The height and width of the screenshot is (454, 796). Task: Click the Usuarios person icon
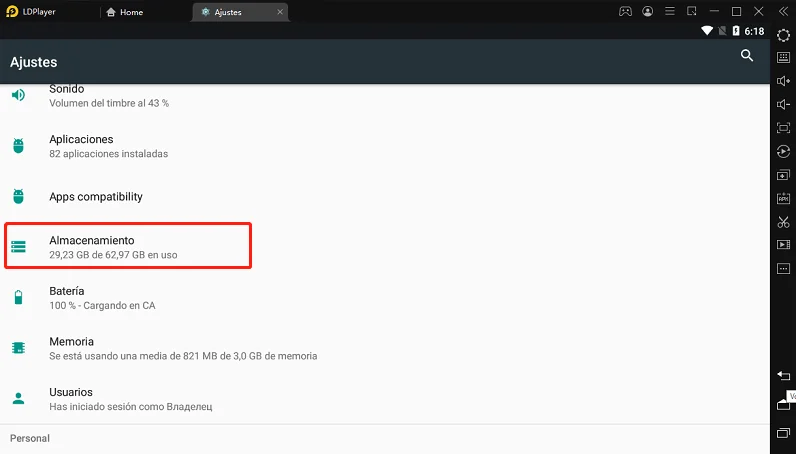tap(18, 398)
